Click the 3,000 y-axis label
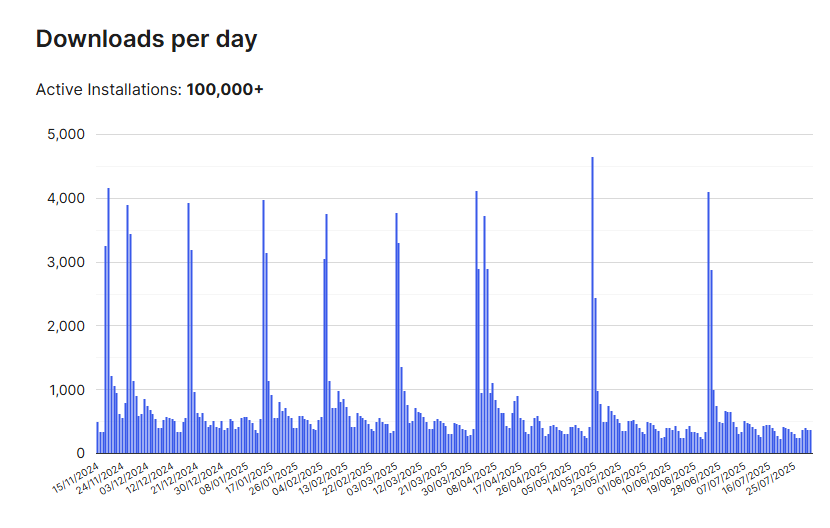 66,262
